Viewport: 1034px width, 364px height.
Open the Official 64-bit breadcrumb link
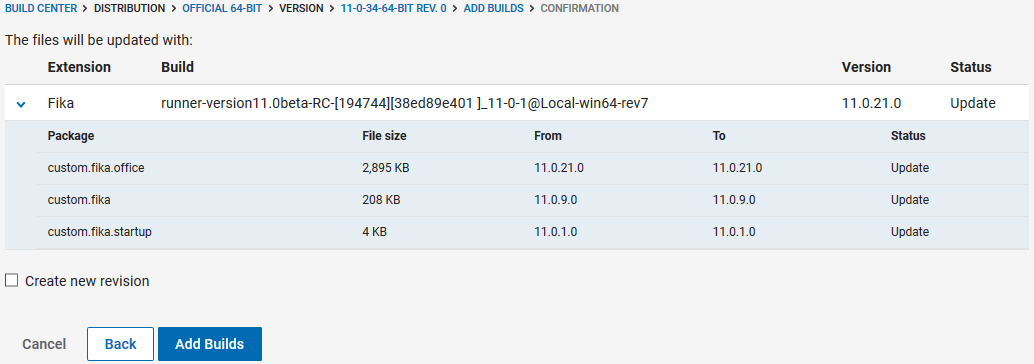(224, 9)
